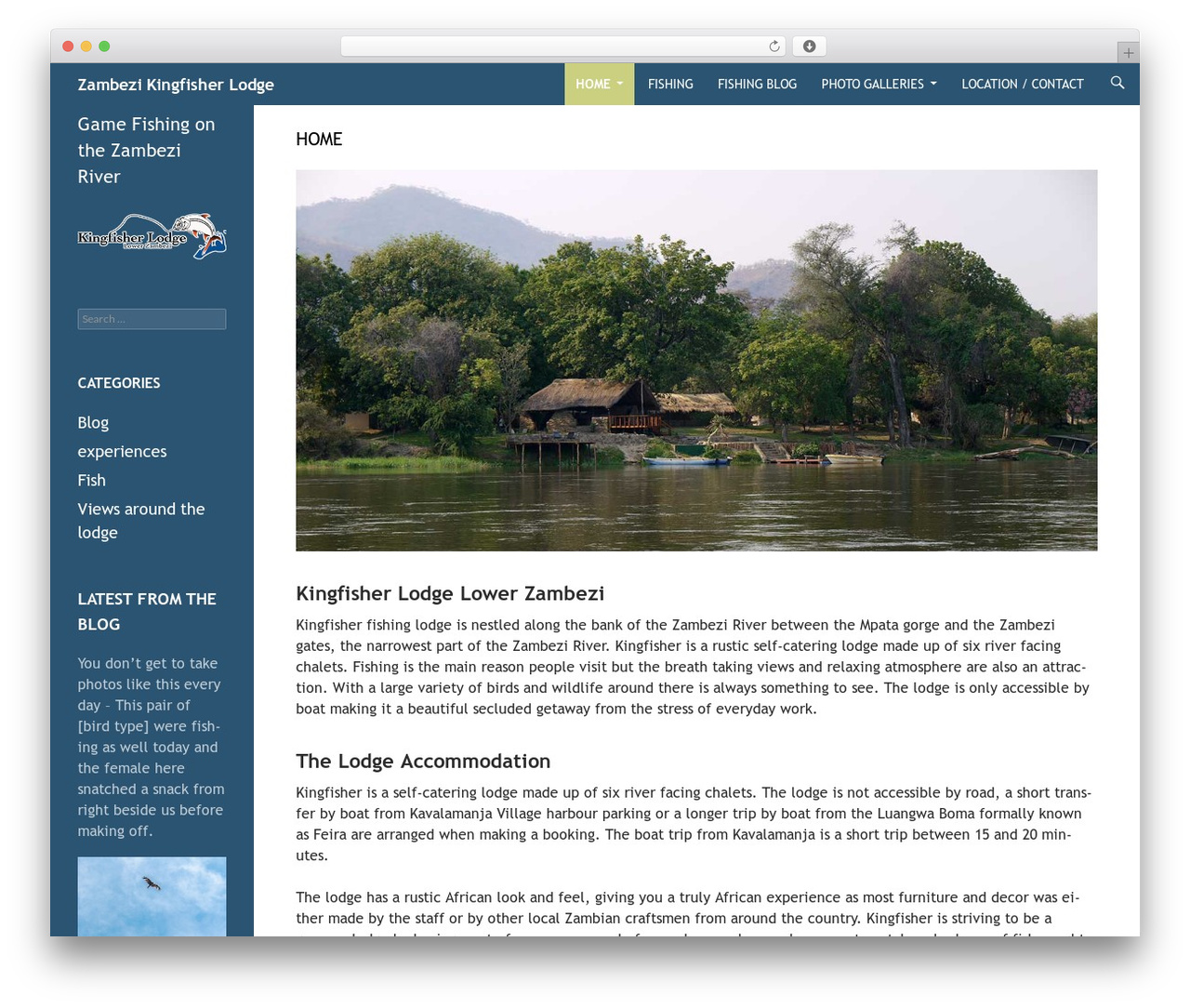Click the Kingfisher Lodge Lower Zambezi heading
The image size is (1190, 1008).
pos(450,593)
